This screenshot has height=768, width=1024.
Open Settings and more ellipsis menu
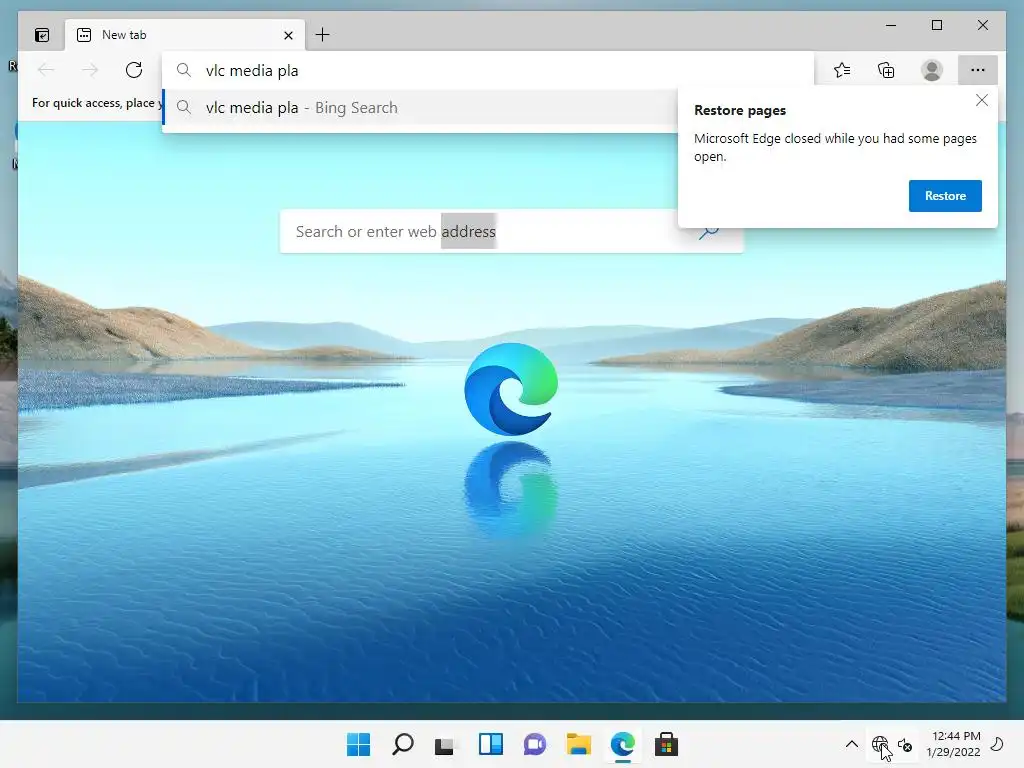point(978,70)
